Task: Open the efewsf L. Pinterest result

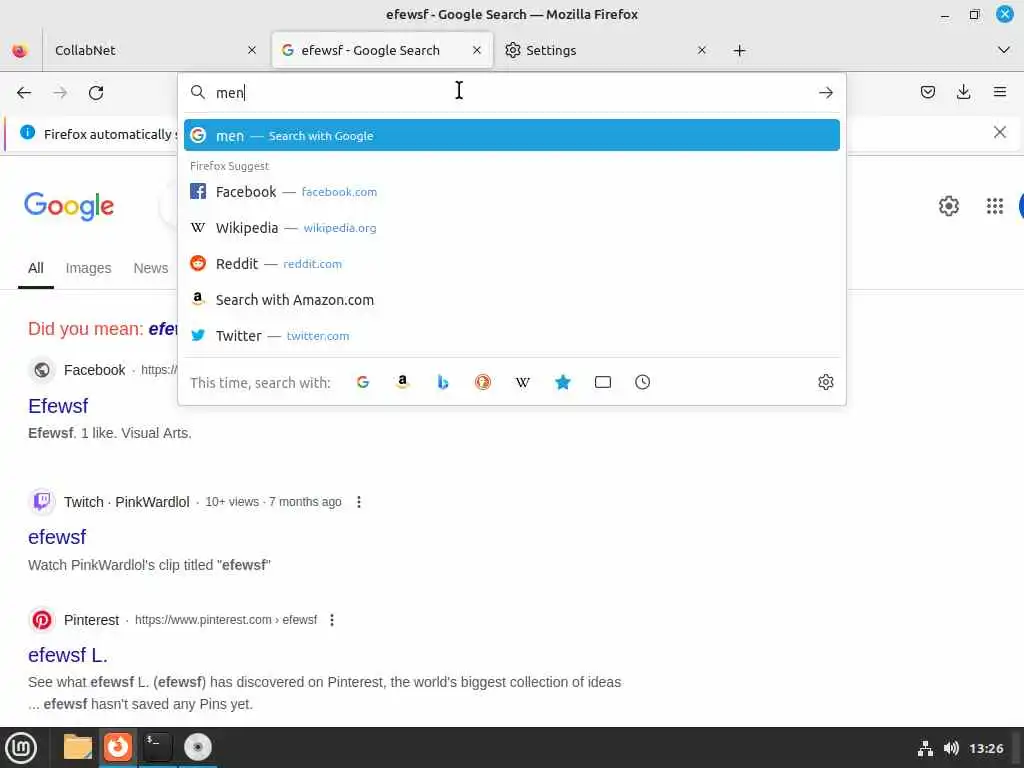Action: 68,654
